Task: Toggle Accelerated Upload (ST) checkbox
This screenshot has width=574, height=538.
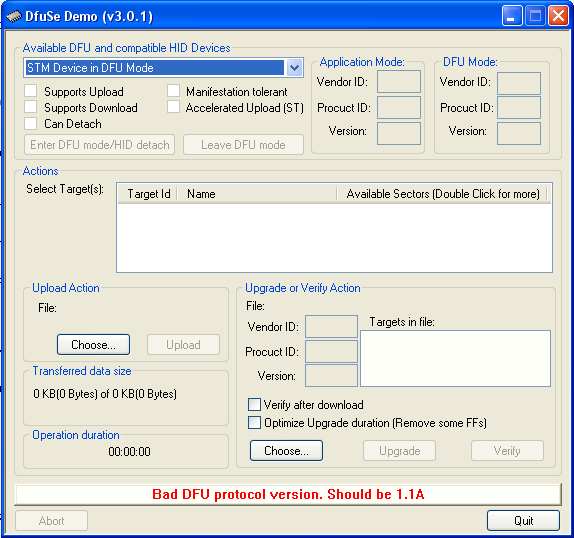Action: (174, 107)
